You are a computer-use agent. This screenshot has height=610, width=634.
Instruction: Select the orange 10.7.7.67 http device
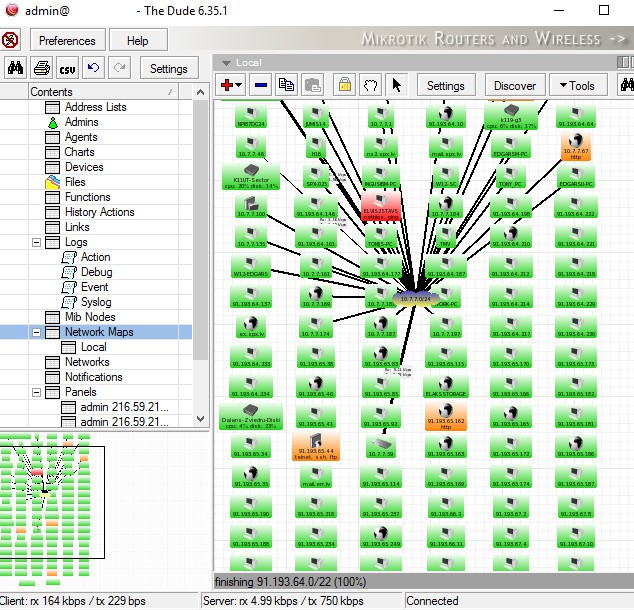576,146
